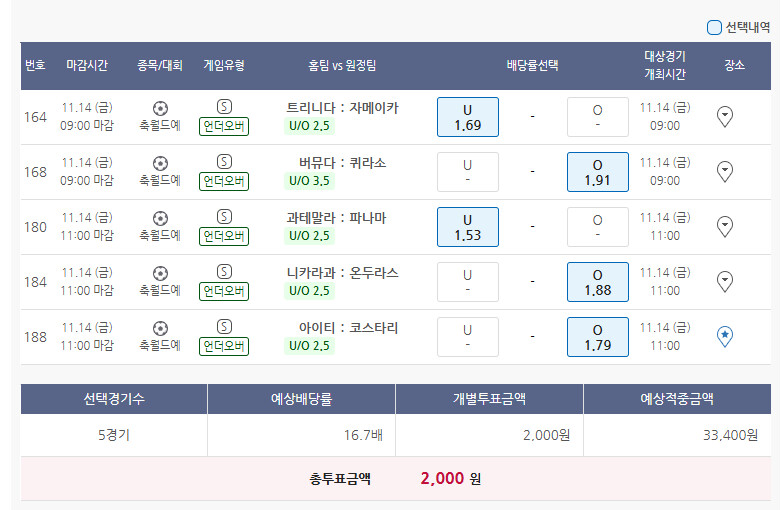
Task: Select the U option for match 168
Action: pyautogui.click(x=467, y=172)
